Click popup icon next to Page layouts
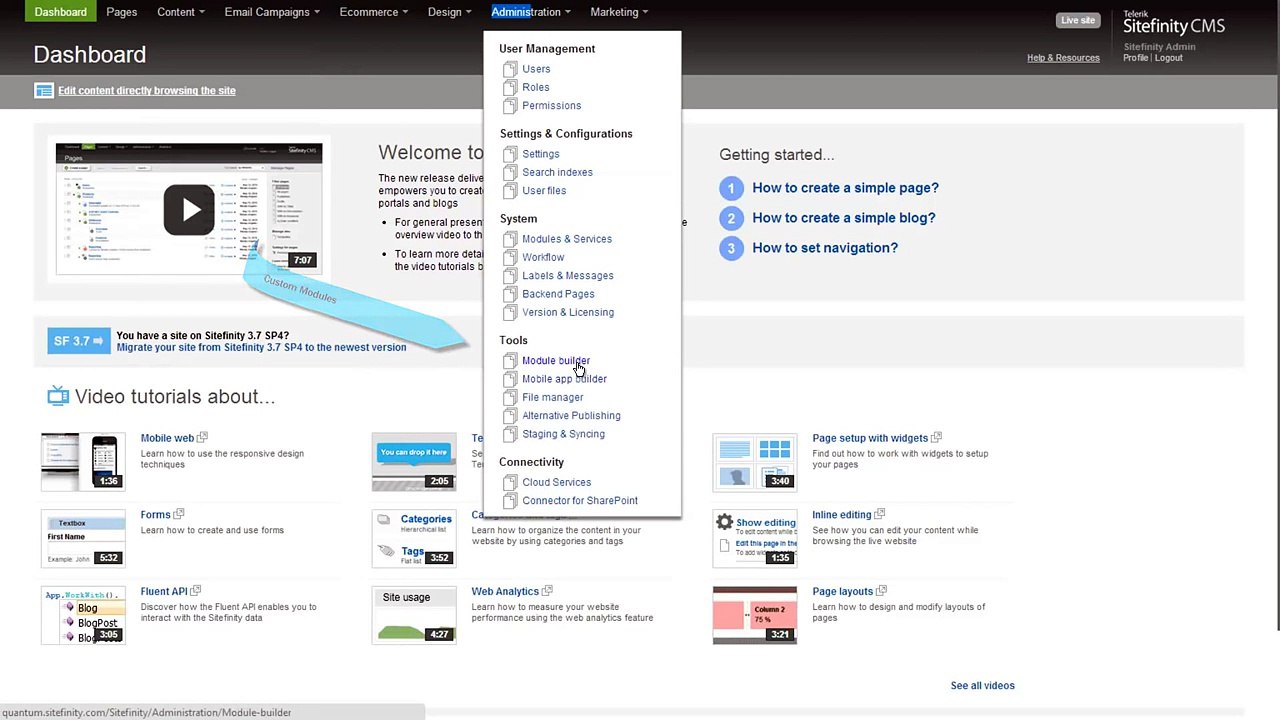The height and width of the screenshot is (720, 1280). click(882, 591)
